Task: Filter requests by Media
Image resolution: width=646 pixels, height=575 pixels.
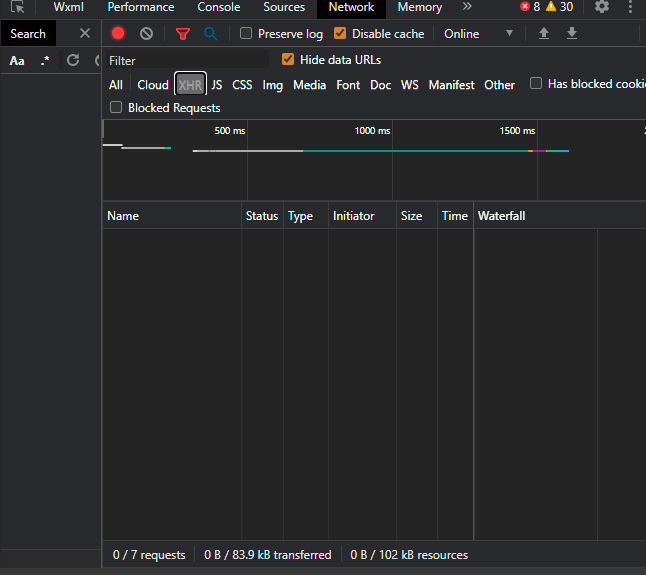Action: 309,85
